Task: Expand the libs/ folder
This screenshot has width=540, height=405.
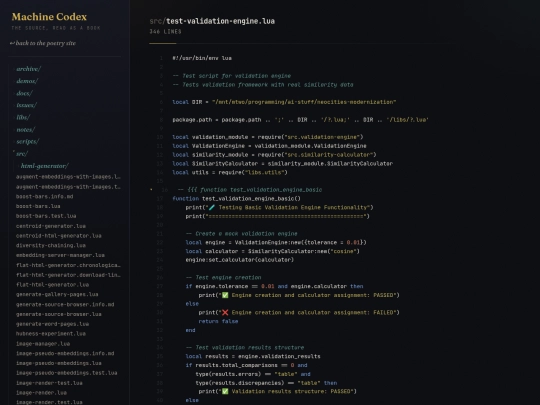Action: pos(23,117)
